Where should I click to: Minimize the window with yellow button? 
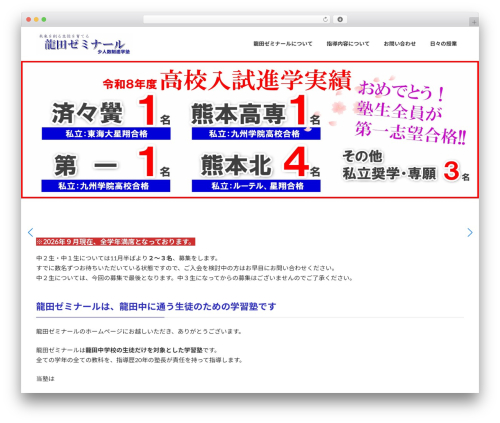tap(36, 19)
